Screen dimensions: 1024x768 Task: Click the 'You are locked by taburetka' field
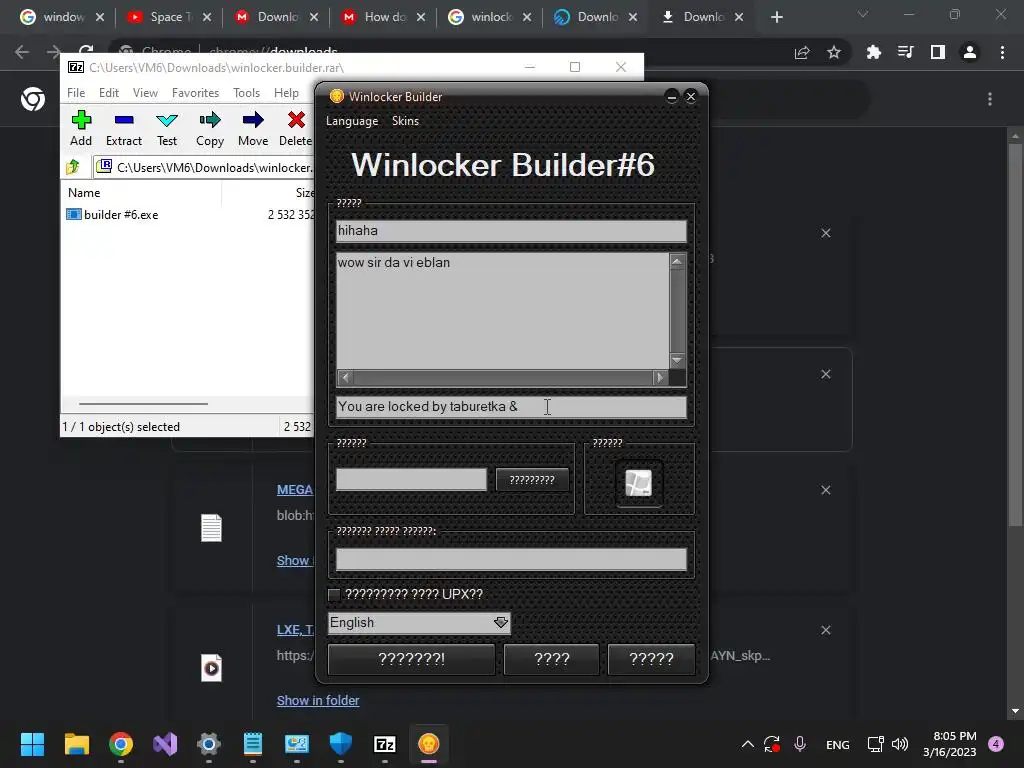pyautogui.click(x=511, y=407)
